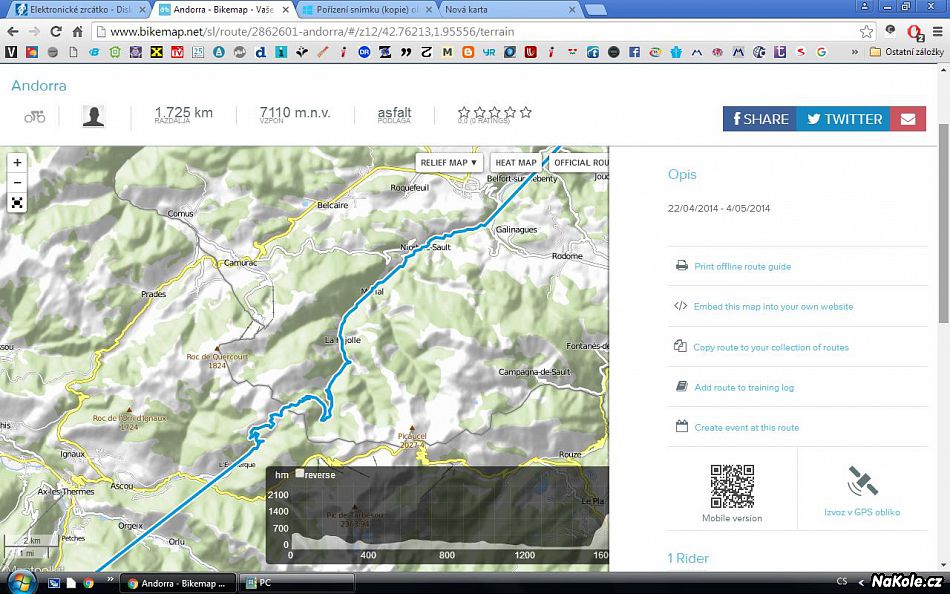This screenshot has width=950, height=594.
Task: Enable the HEAT MAP layer
Action: 516,162
